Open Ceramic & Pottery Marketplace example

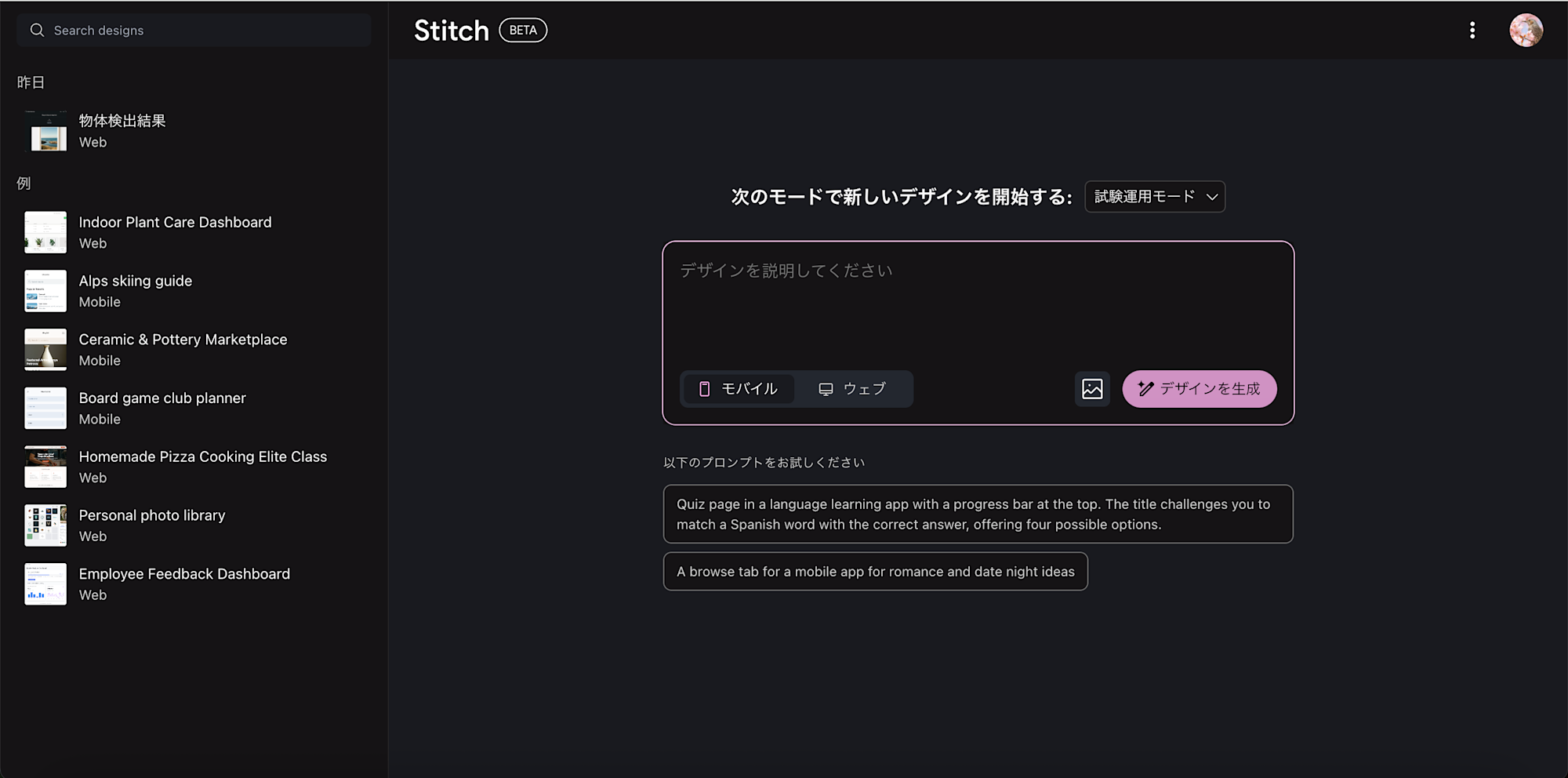click(194, 350)
